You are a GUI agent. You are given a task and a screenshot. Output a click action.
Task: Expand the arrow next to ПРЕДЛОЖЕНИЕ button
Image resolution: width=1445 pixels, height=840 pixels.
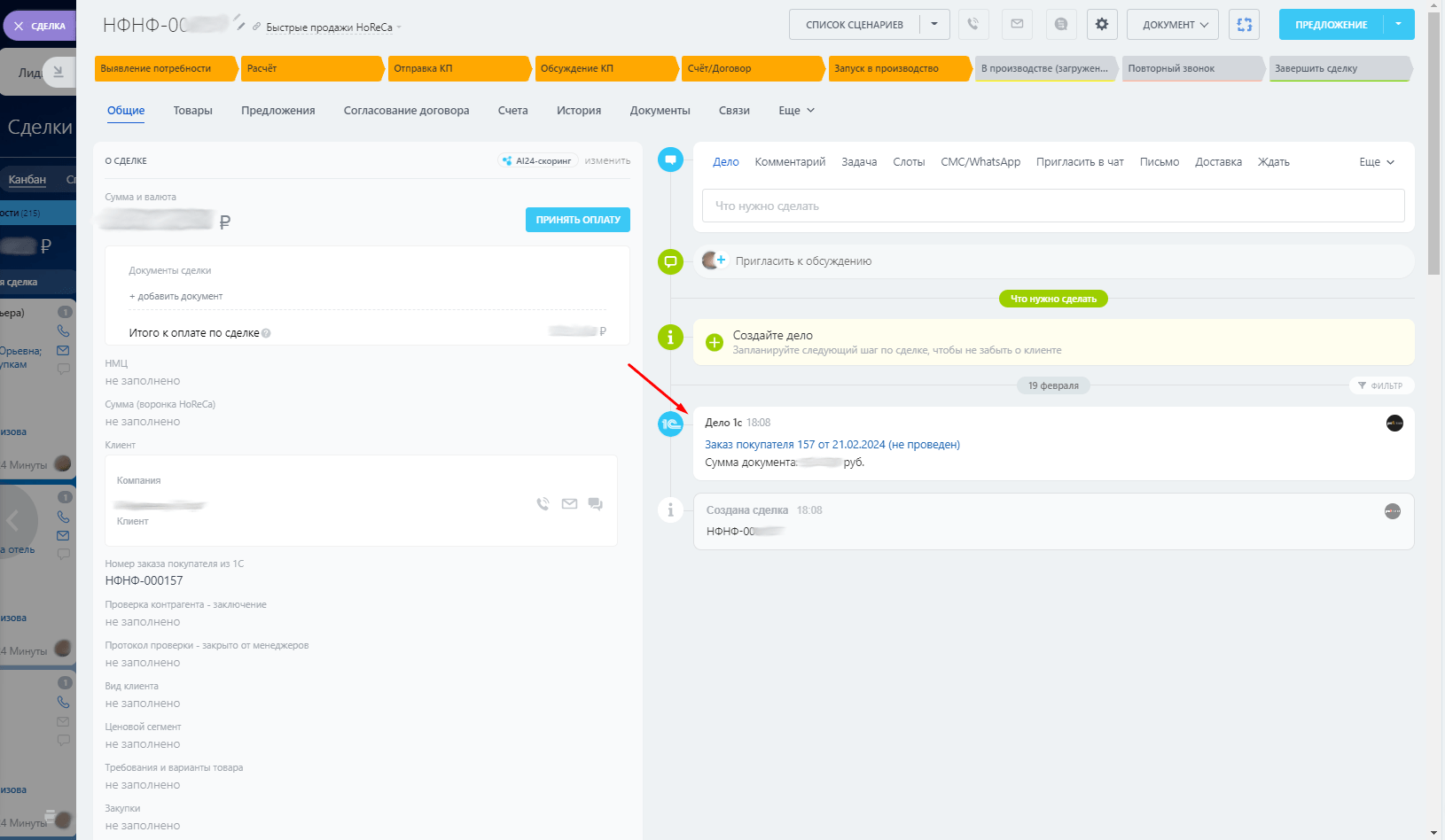[x=1399, y=25]
